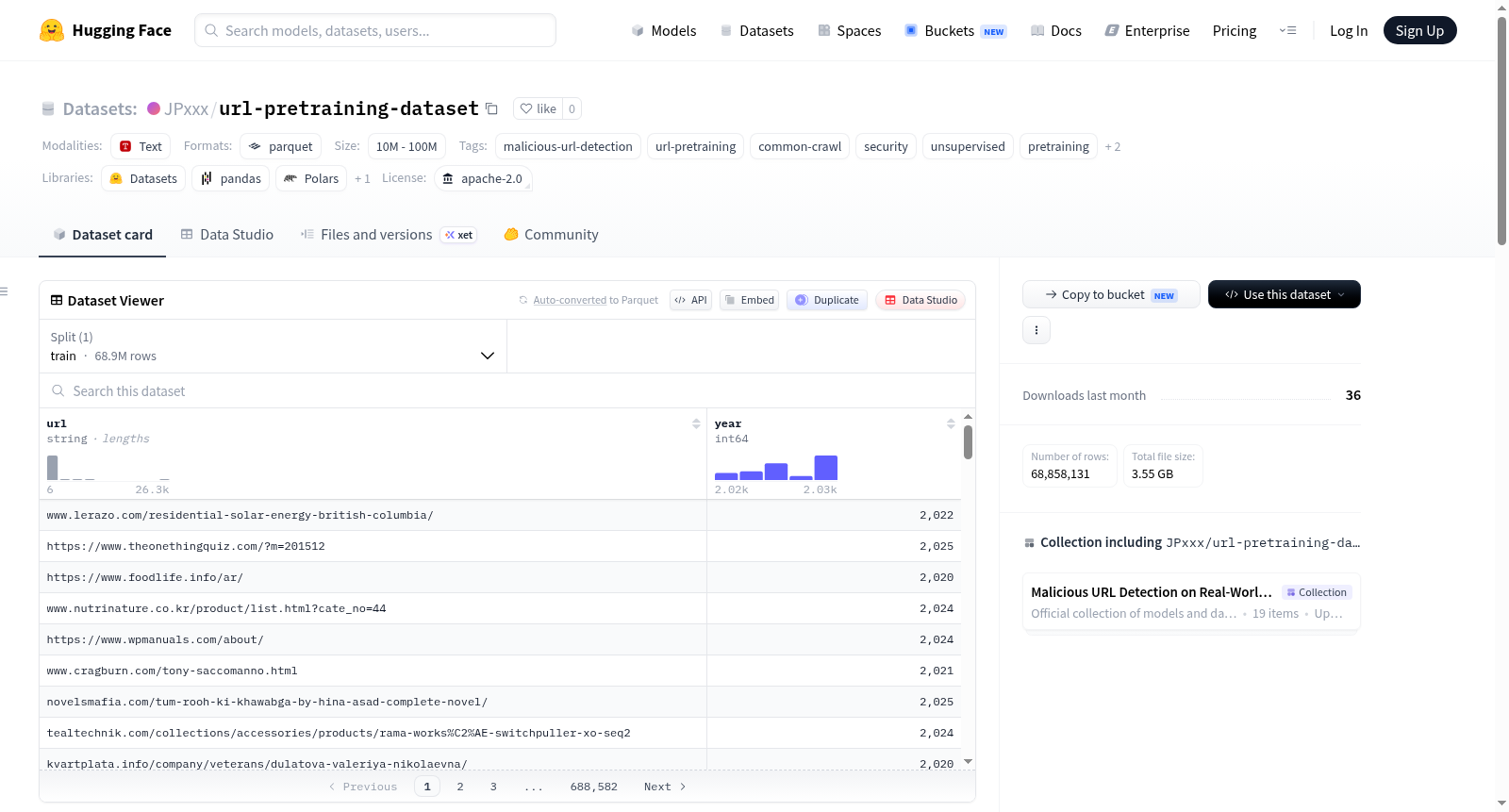Go to page 3 of viewer
The width and height of the screenshot is (1509, 812).
(x=493, y=787)
